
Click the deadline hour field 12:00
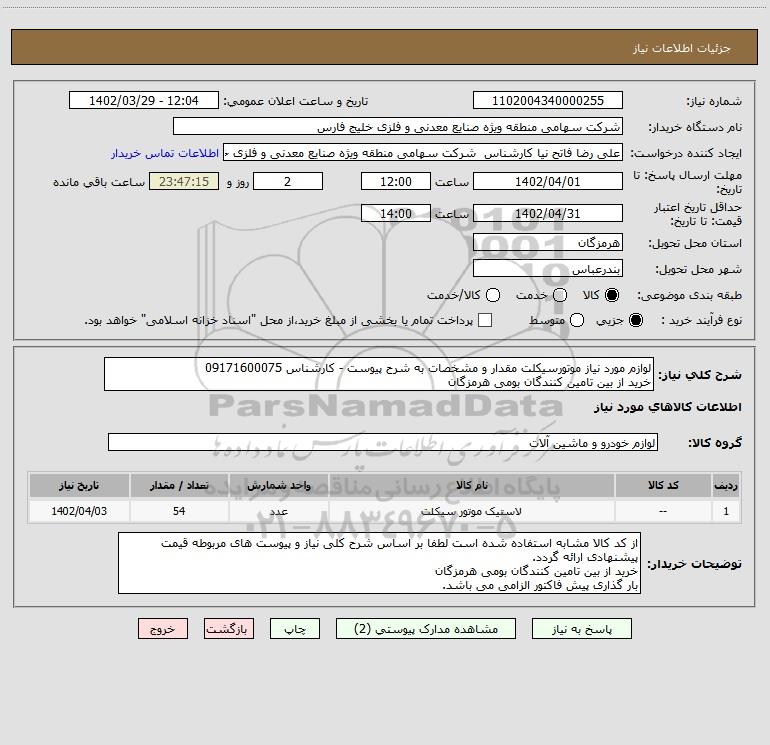[x=396, y=182]
